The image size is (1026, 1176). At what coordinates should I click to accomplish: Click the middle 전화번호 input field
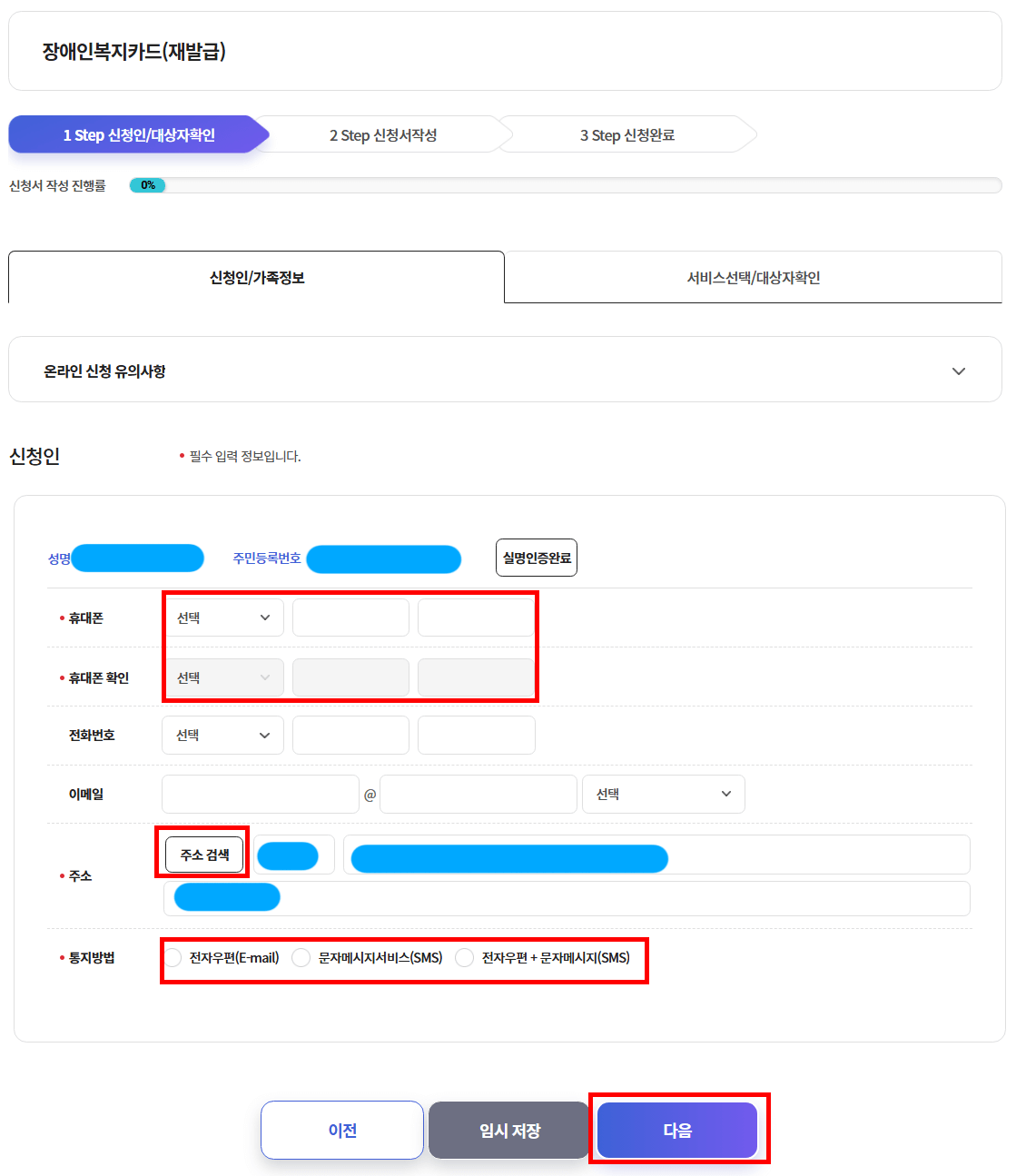(x=350, y=735)
